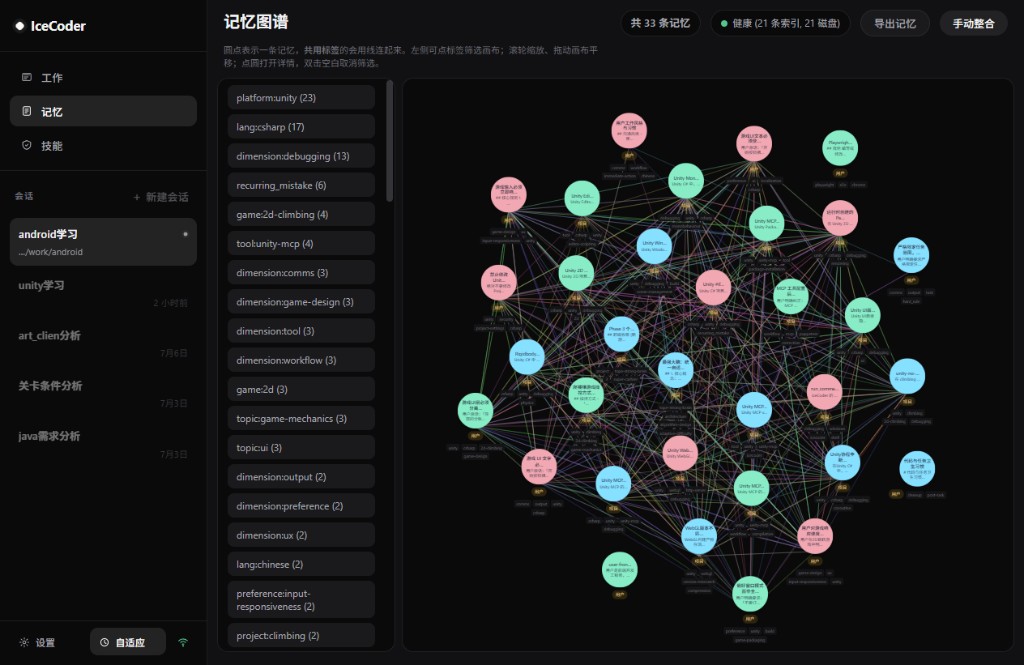Screen dimensions: 1024x665
Task: Click the 技能 shield icon
Action: (27, 145)
